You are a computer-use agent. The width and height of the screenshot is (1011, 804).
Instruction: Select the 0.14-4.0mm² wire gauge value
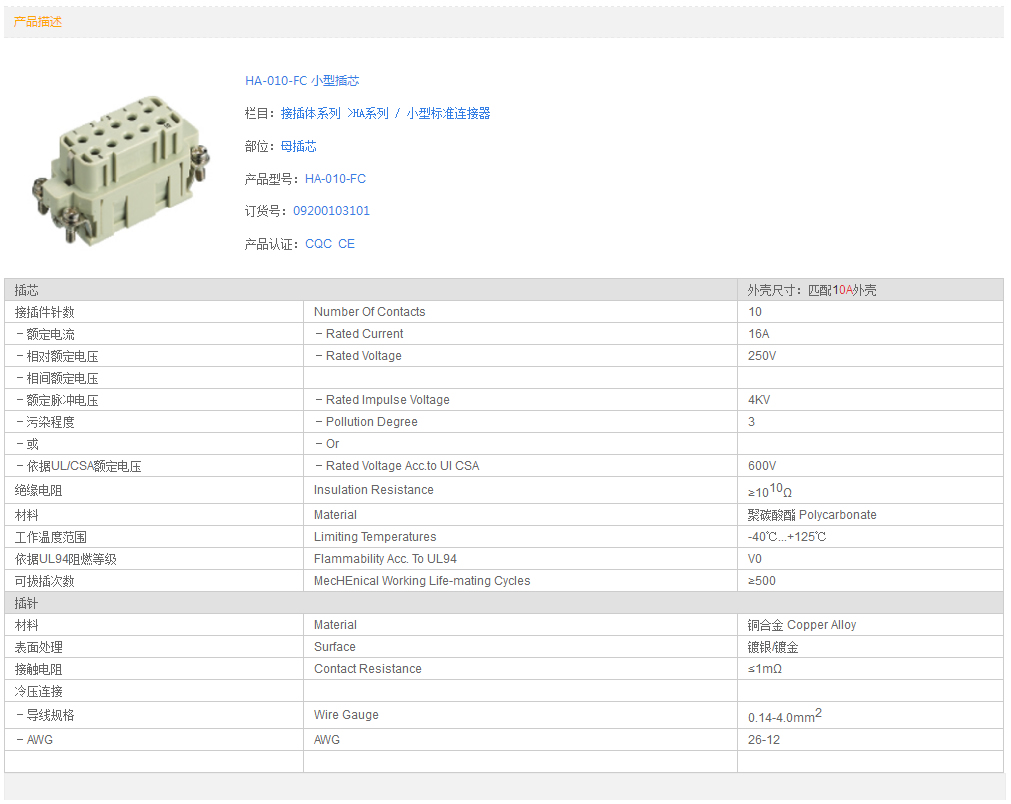(x=784, y=717)
